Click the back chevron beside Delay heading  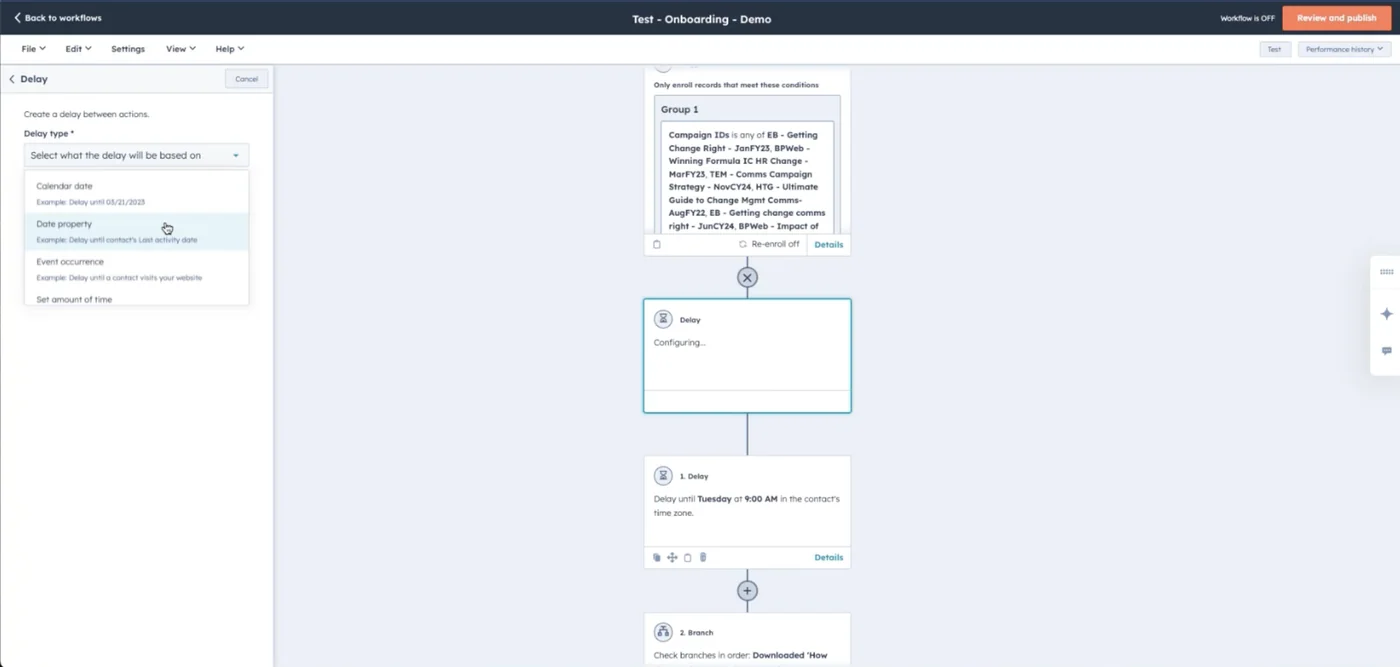tap(12, 79)
